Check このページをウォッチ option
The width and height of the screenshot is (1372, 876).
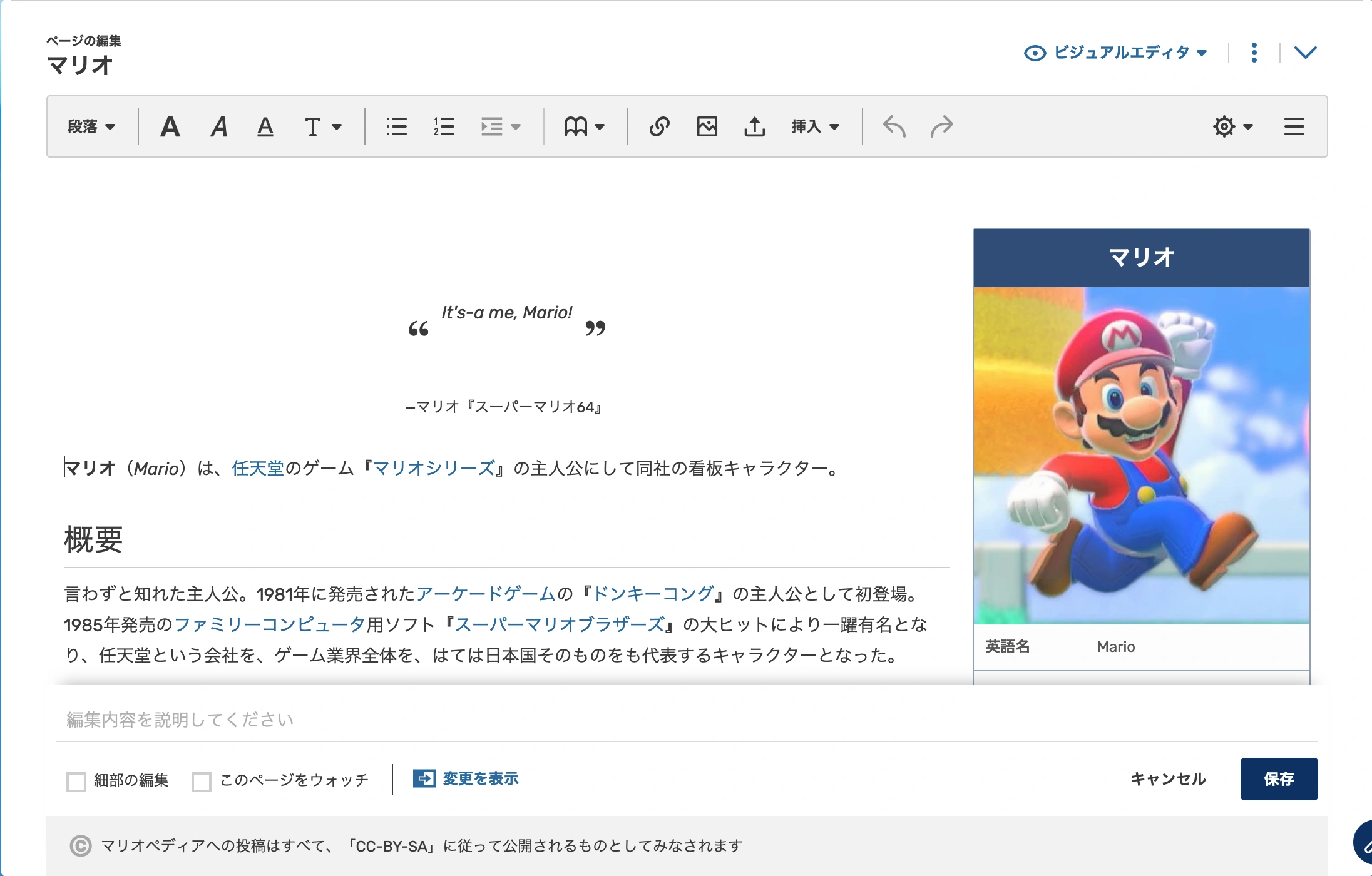202,781
